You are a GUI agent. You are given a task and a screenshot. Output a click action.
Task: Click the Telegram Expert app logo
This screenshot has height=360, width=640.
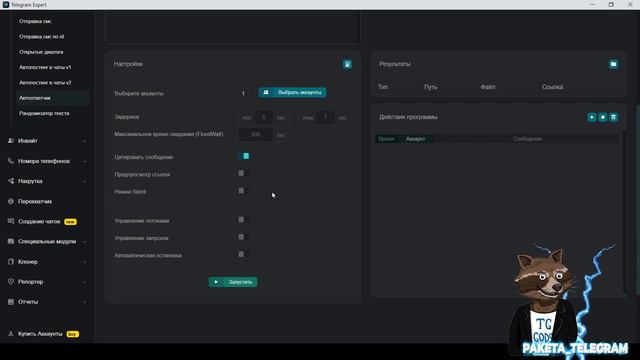tap(6, 4)
